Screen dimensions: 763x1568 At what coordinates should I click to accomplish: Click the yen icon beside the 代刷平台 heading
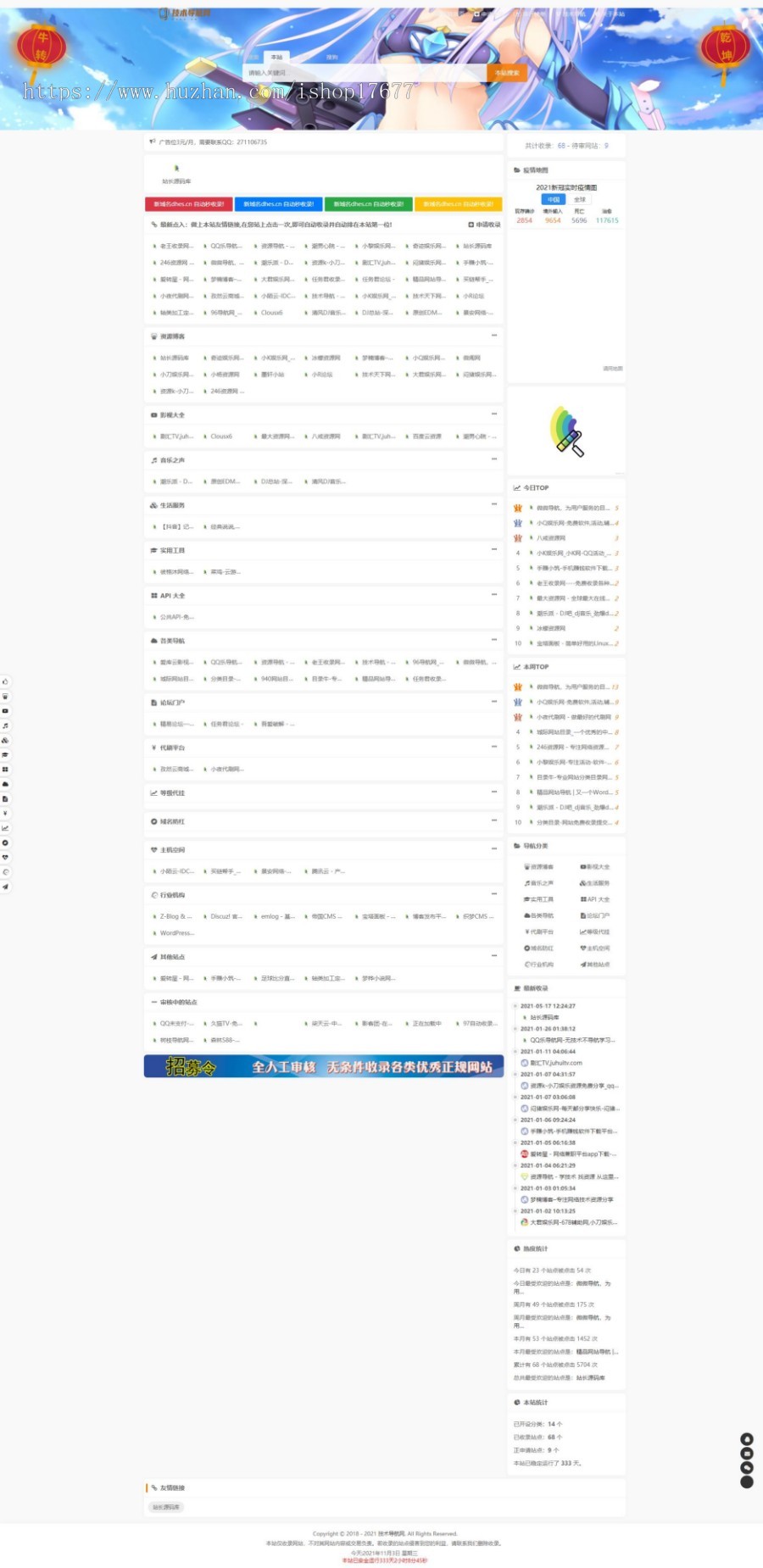pos(153,748)
